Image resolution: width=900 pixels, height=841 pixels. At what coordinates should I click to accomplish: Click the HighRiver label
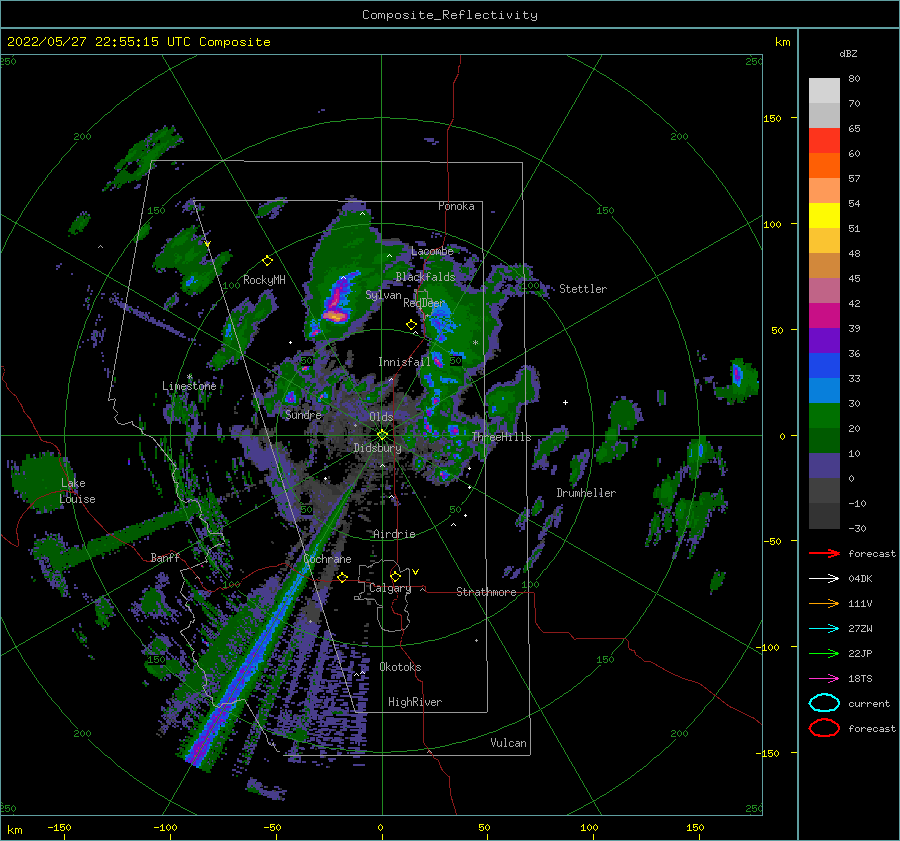tap(415, 702)
